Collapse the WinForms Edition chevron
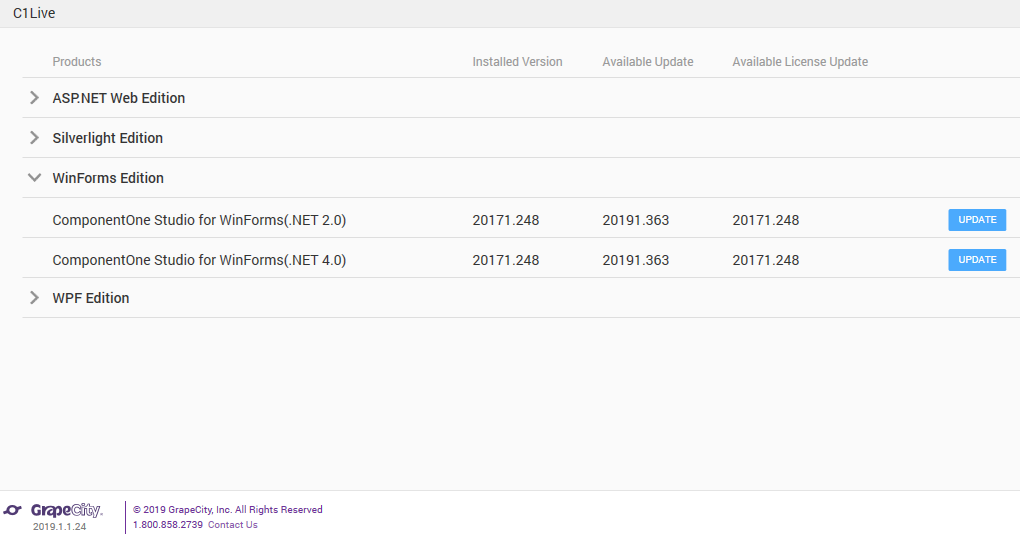Viewport: 1020px width, 534px height. point(34,178)
